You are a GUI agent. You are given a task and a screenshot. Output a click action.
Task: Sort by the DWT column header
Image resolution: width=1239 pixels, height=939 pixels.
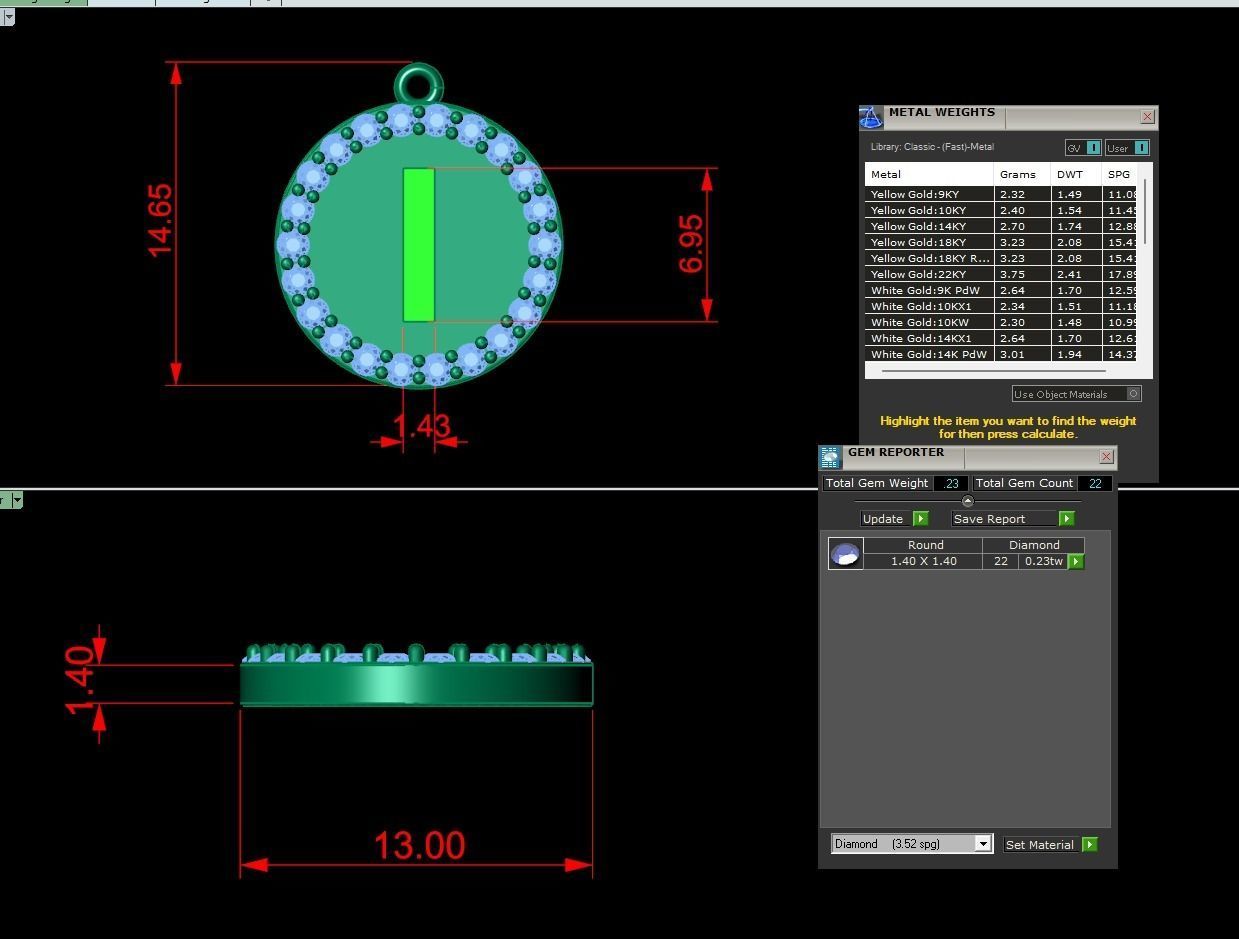click(1076, 174)
